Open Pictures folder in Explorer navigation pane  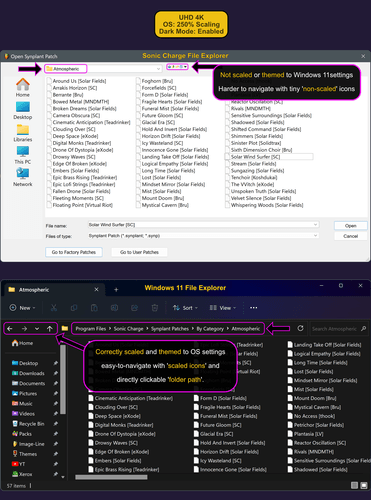click(x=24, y=394)
